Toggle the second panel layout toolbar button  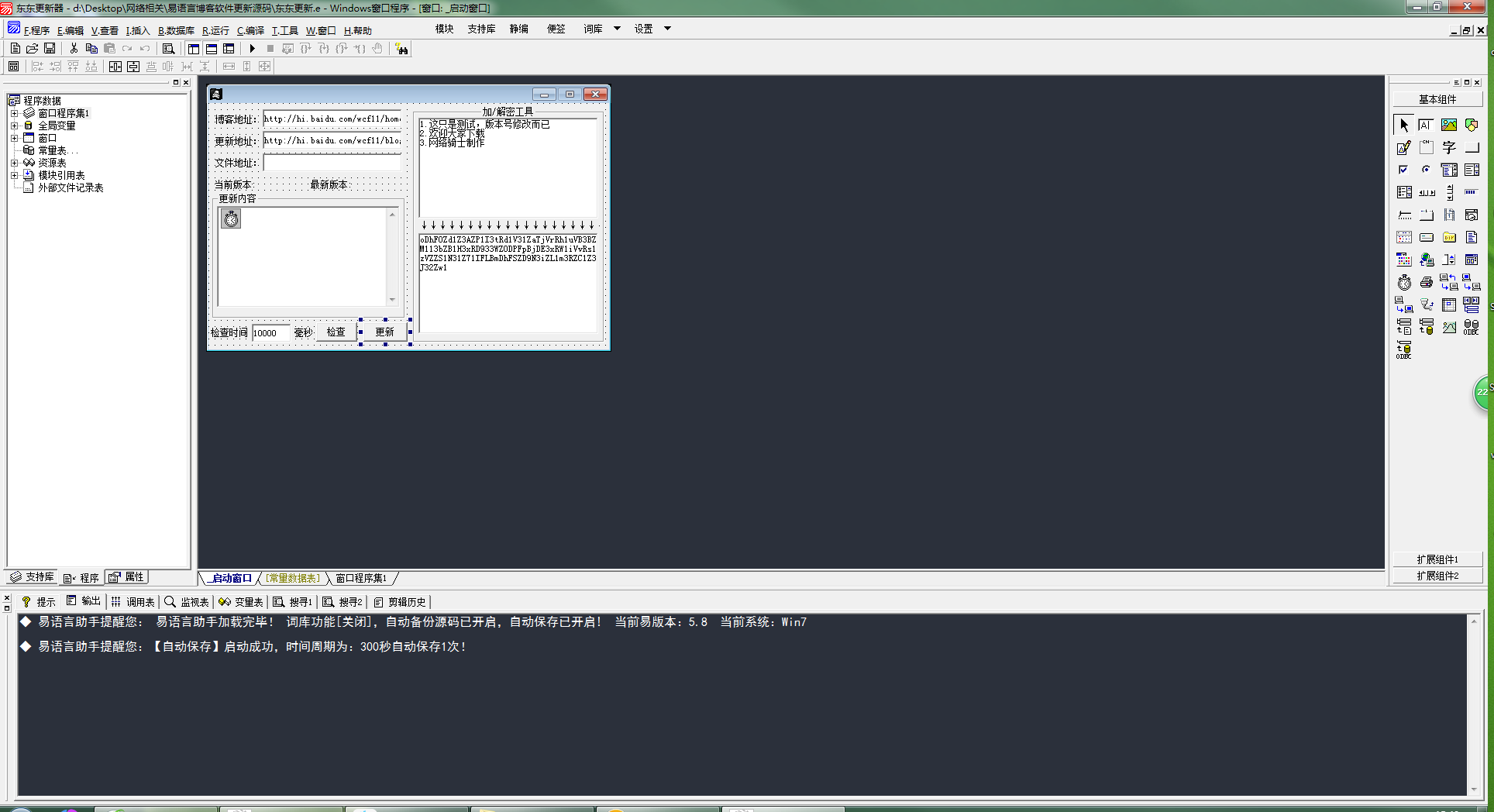tap(212, 48)
